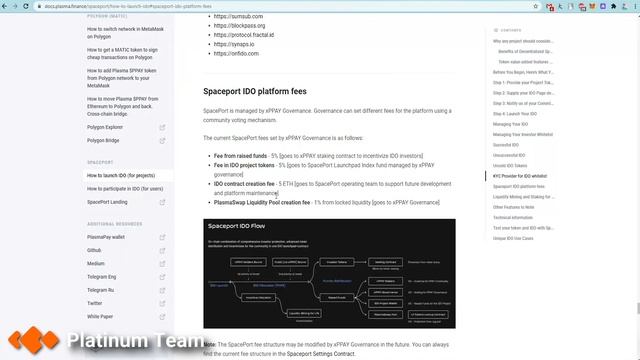Jump to 'KYC Provider for IDO whitelist' in contents
Viewport: 640px width, 360px height.
[520, 176]
